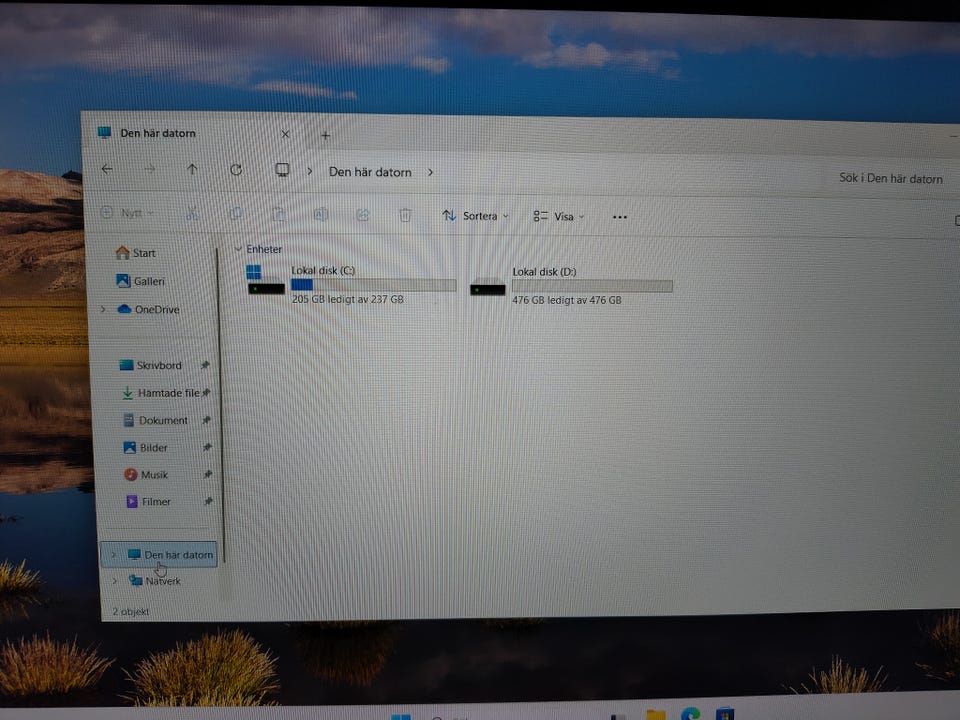The width and height of the screenshot is (960, 720).
Task: Add a new tab with plus button
Action: 326,135
